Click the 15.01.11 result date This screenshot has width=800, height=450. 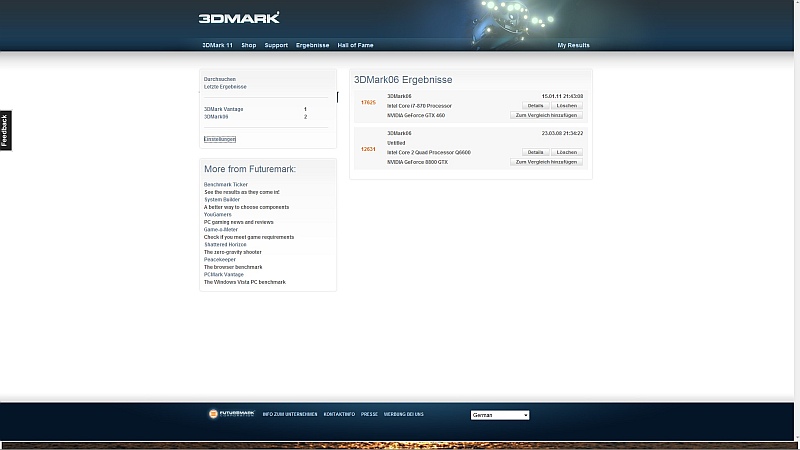[562, 96]
